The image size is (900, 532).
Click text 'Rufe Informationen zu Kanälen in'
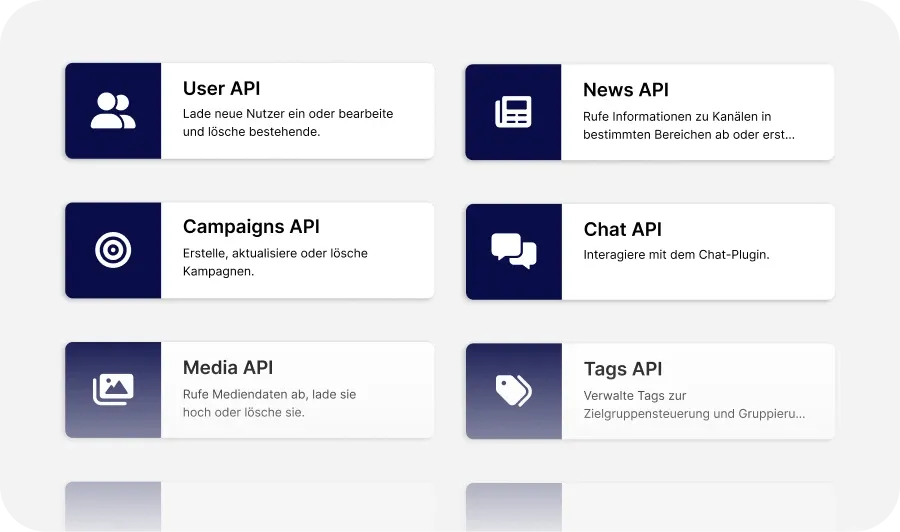coord(677,117)
